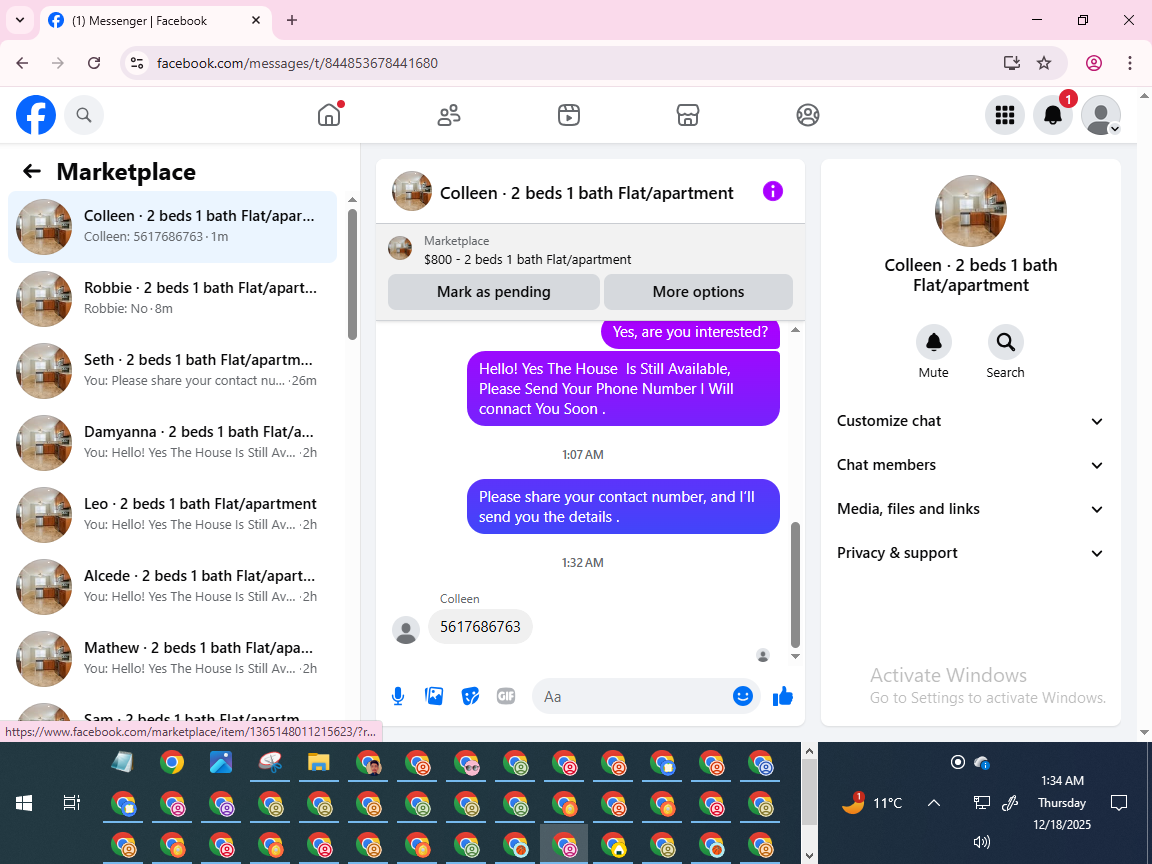Image resolution: width=1152 pixels, height=864 pixels.
Task: Attach a photo with the image icon
Action: 434,696
